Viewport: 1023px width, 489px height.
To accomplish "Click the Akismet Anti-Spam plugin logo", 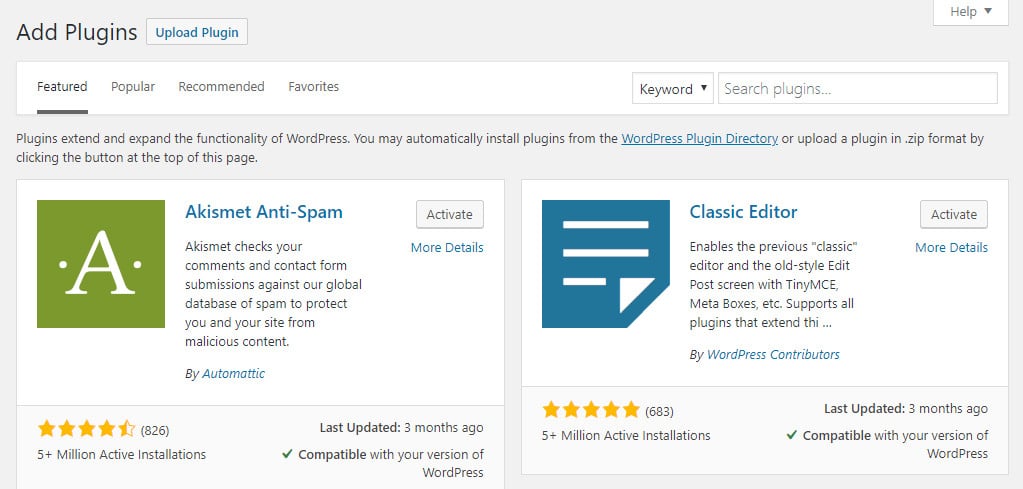I will click(x=101, y=264).
